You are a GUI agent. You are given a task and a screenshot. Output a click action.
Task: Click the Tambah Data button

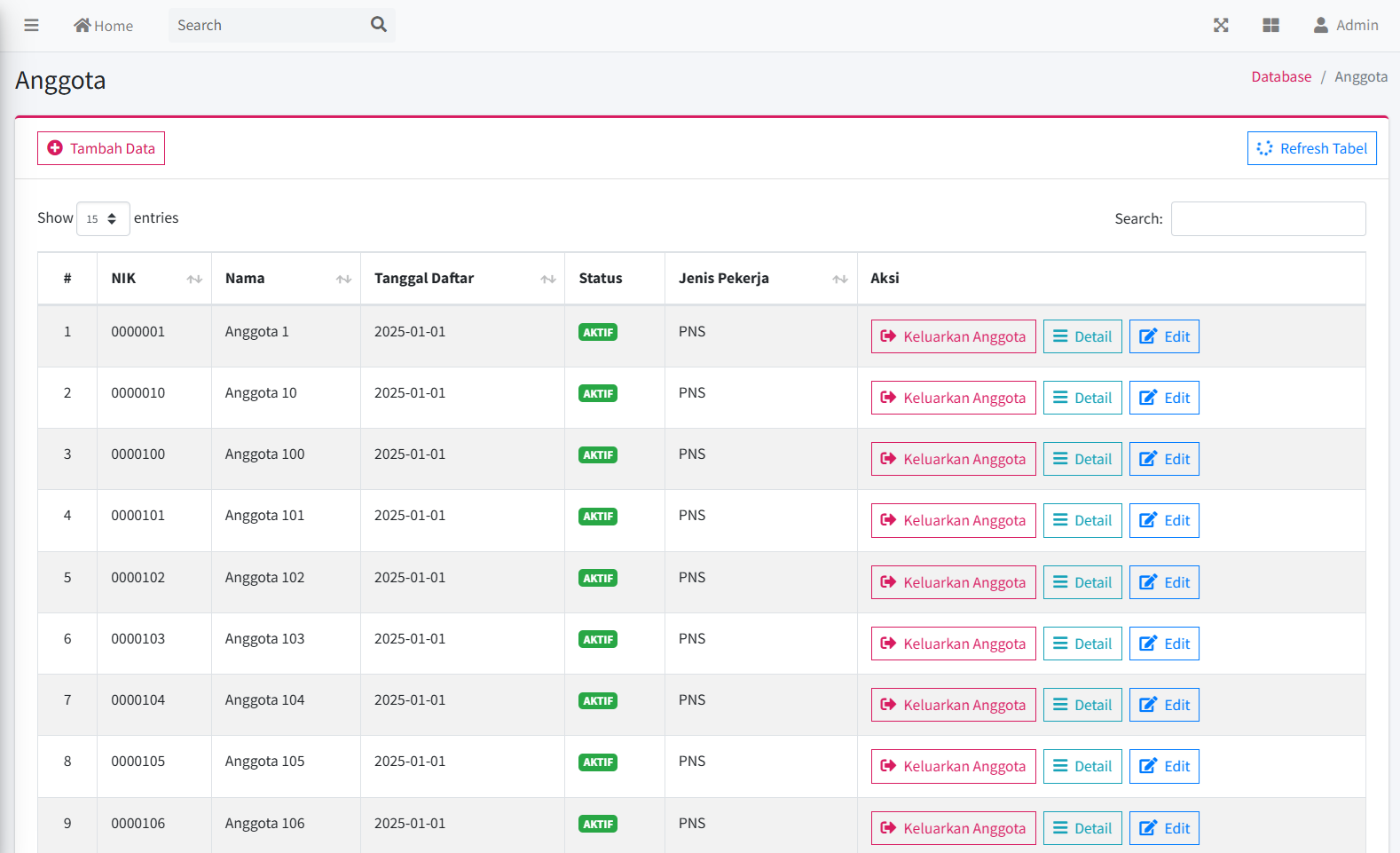coord(101,148)
